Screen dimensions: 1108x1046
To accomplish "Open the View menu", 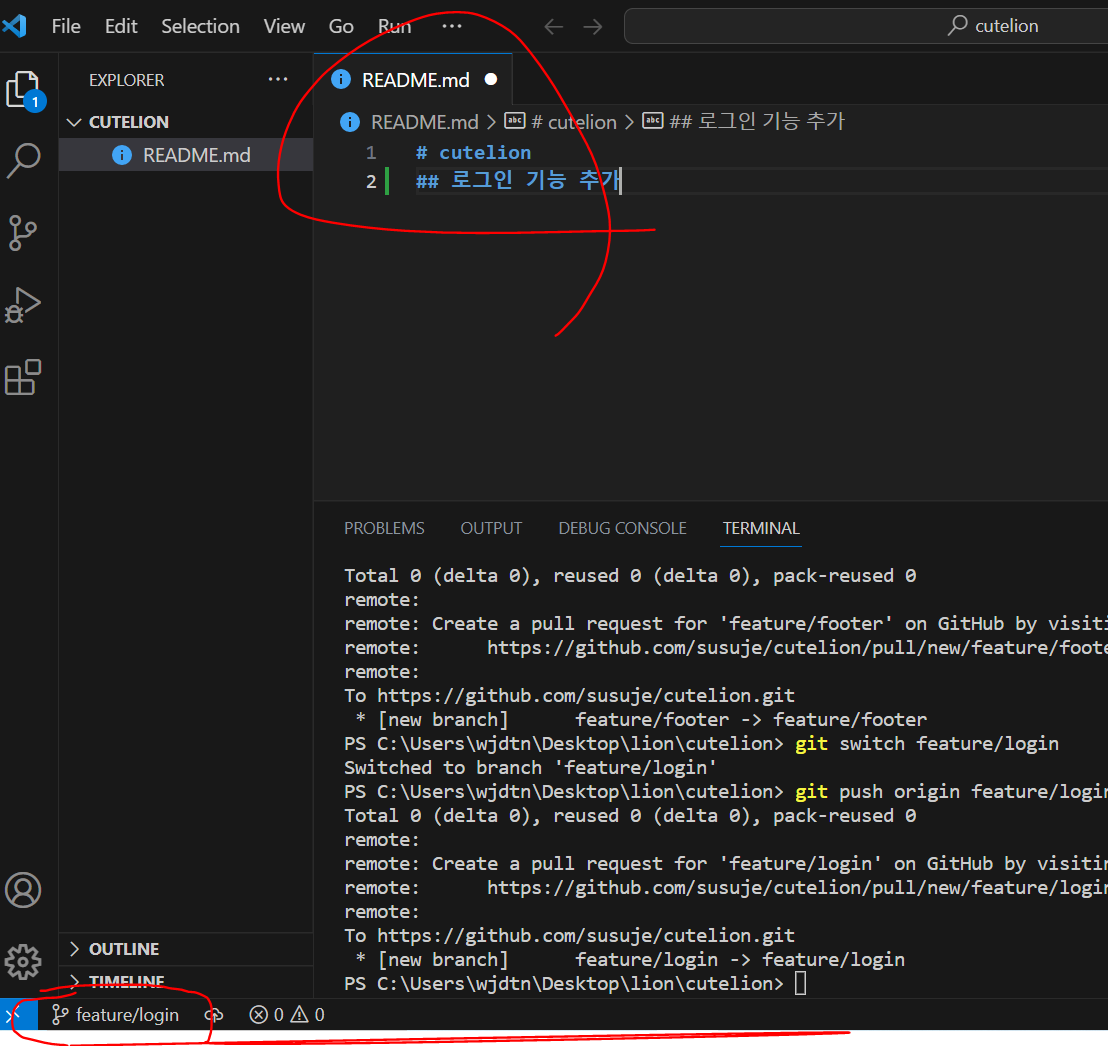I will pyautogui.click(x=284, y=26).
